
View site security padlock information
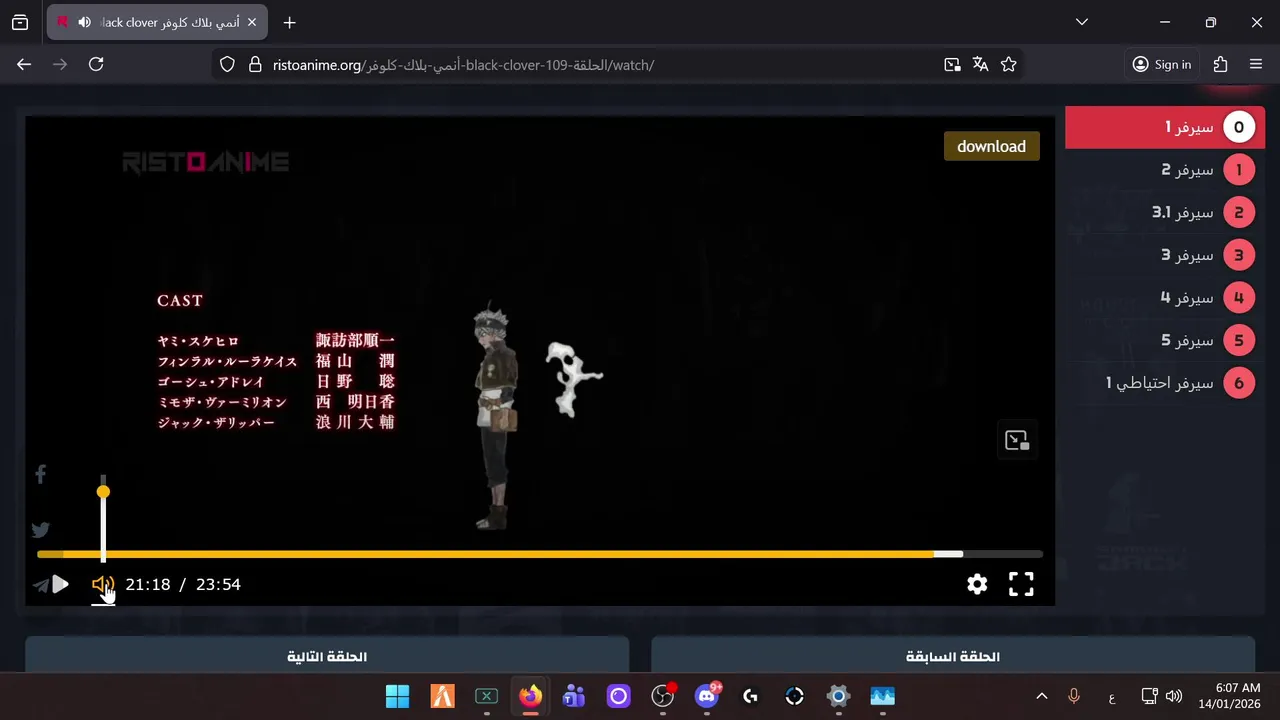click(x=254, y=64)
